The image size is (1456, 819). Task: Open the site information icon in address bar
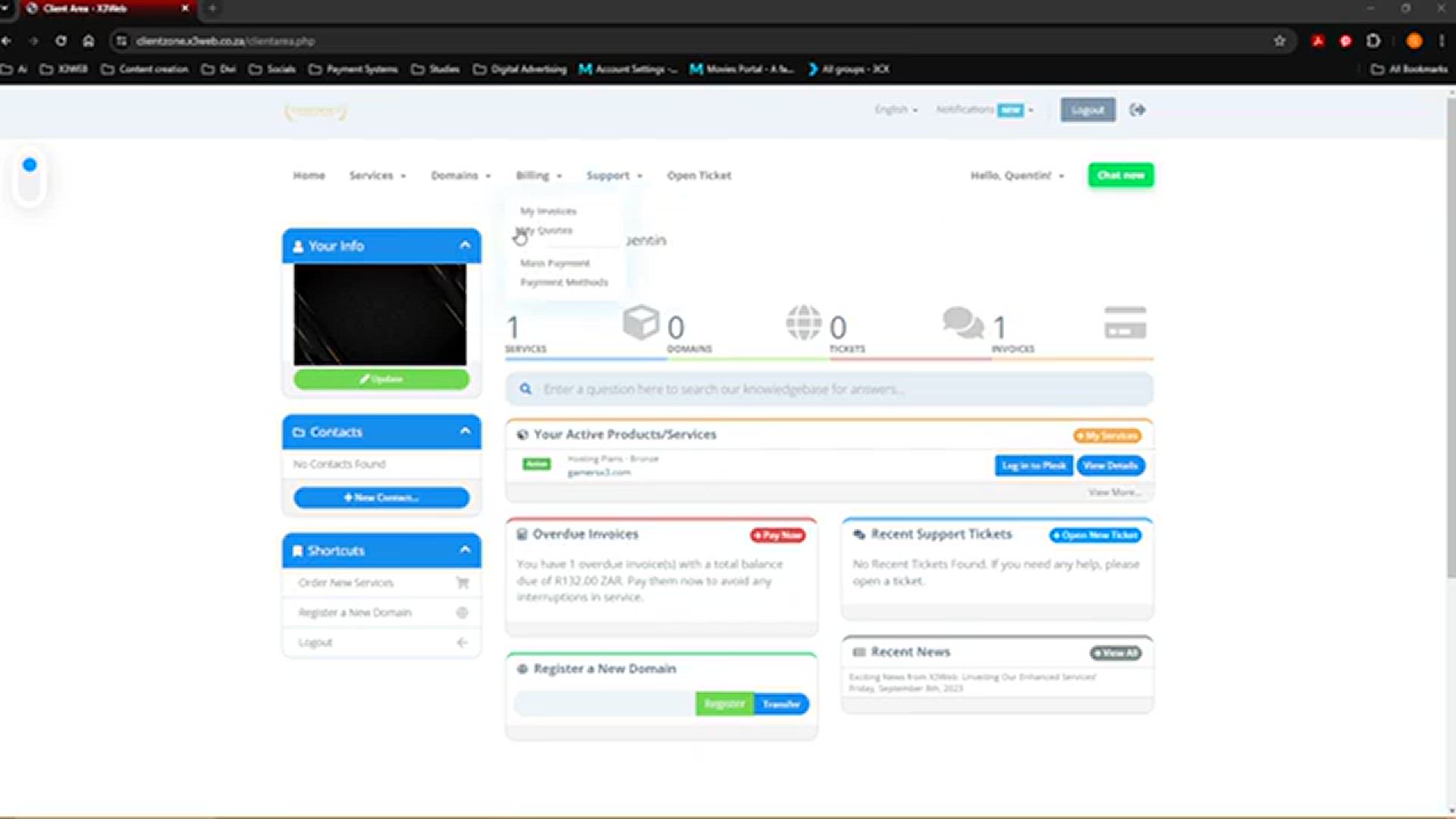click(121, 41)
